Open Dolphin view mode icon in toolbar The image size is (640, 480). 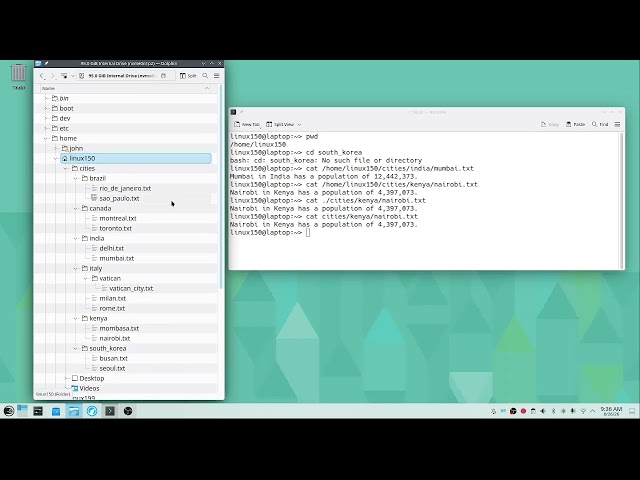[x=64, y=76]
